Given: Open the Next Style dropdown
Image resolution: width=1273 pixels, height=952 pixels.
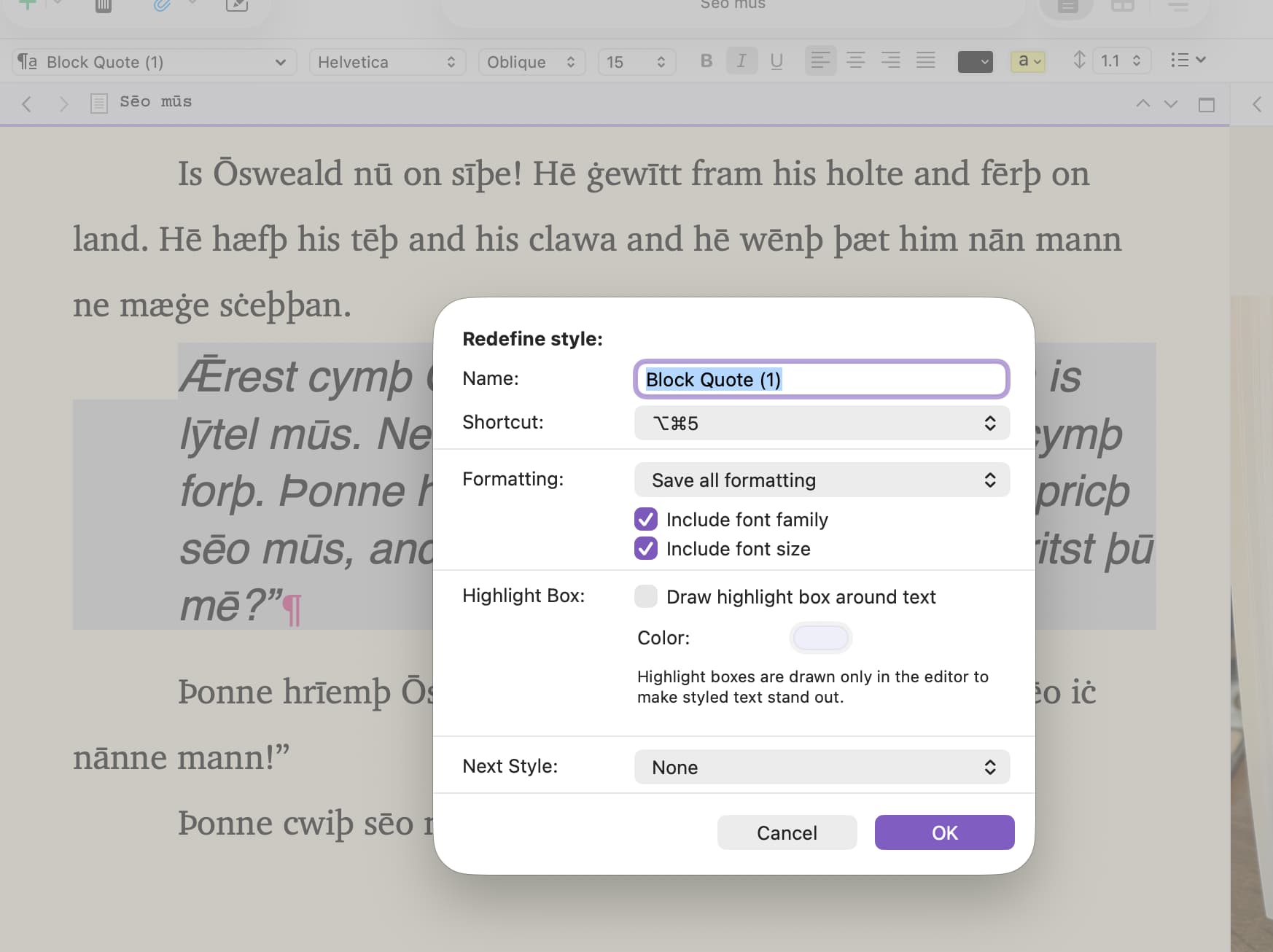Looking at the screenshot, I should [822, 768].
